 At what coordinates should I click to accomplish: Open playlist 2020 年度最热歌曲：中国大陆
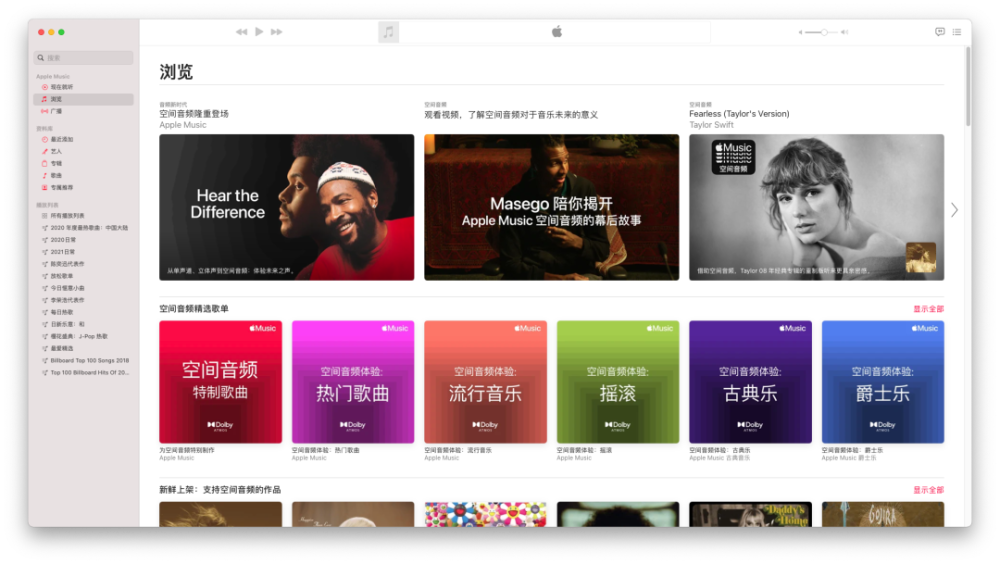coord(84,228)
